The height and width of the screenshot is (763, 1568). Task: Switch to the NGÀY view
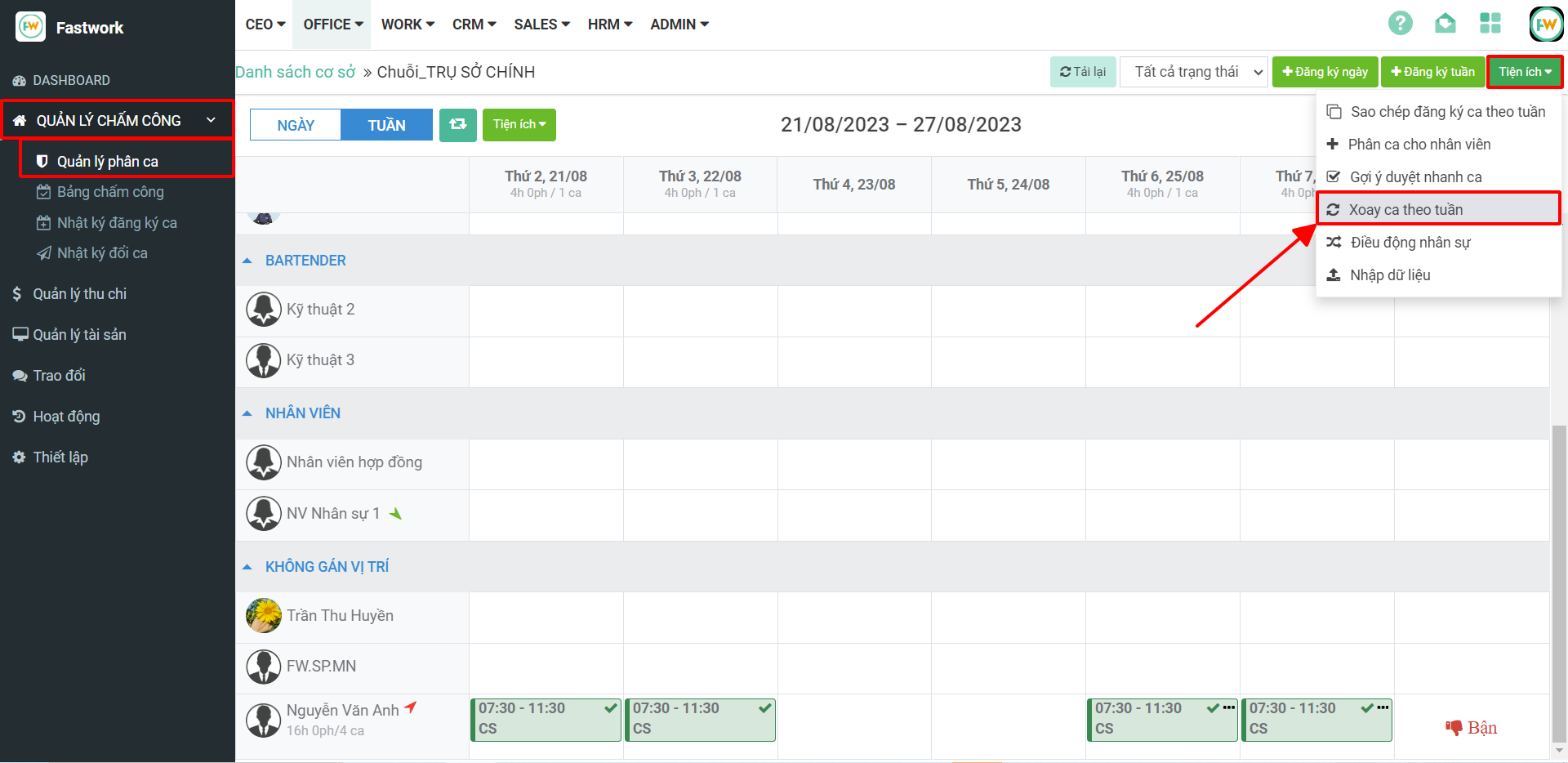click(296, 125)
